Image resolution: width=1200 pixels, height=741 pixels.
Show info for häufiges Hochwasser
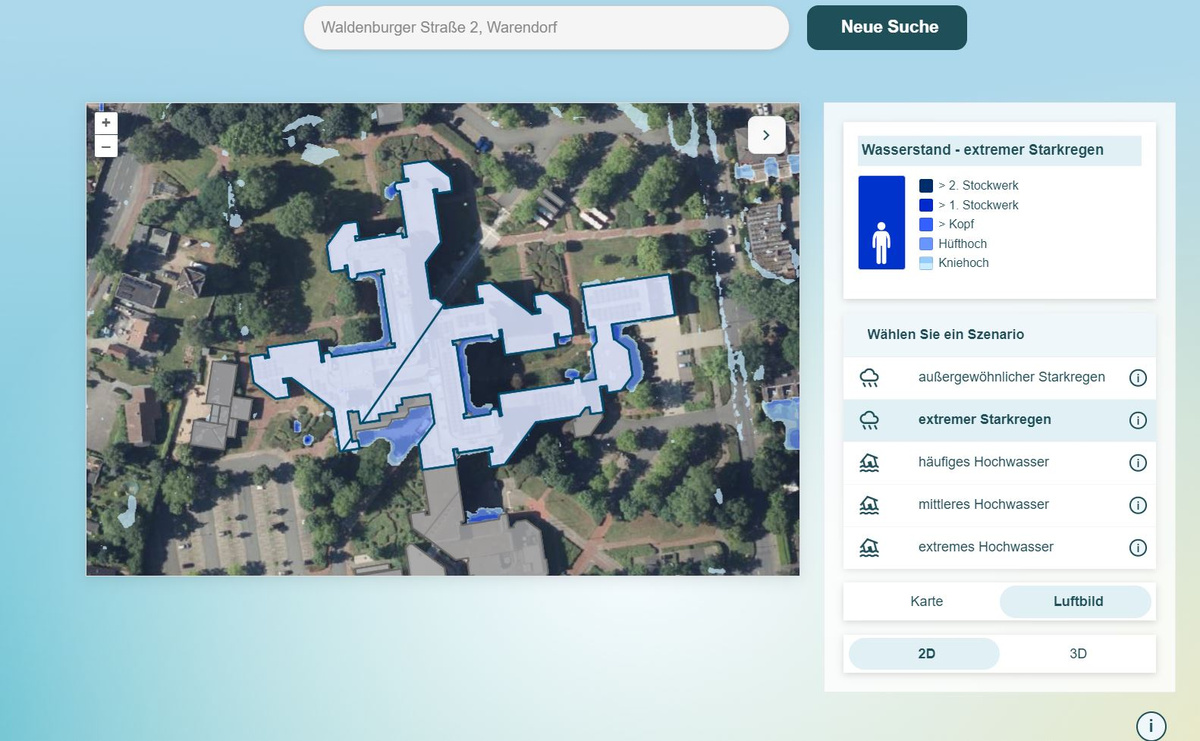point(1137,463)
